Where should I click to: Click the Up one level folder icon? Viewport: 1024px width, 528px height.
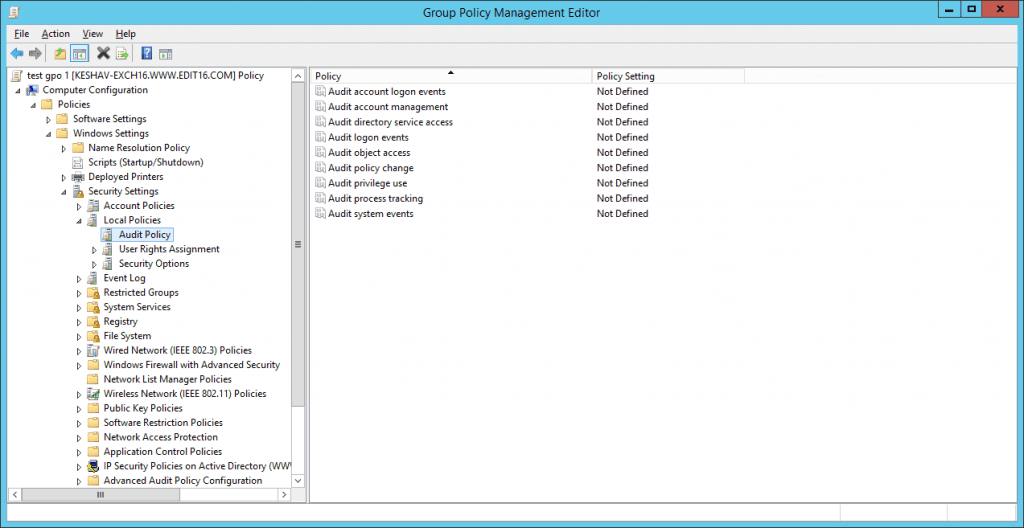click(60, 54)
